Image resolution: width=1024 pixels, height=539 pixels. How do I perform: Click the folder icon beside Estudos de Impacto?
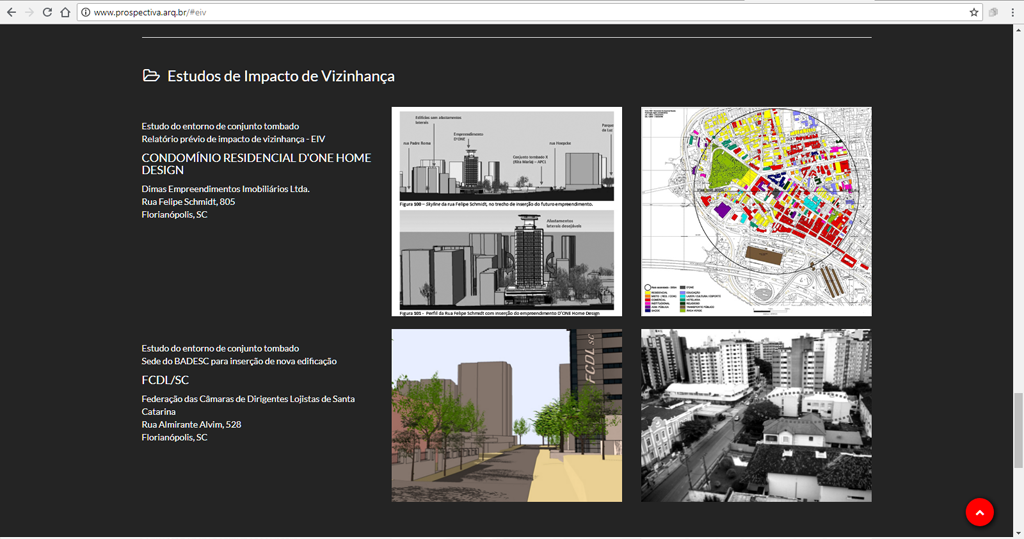[x=151, y=76]
